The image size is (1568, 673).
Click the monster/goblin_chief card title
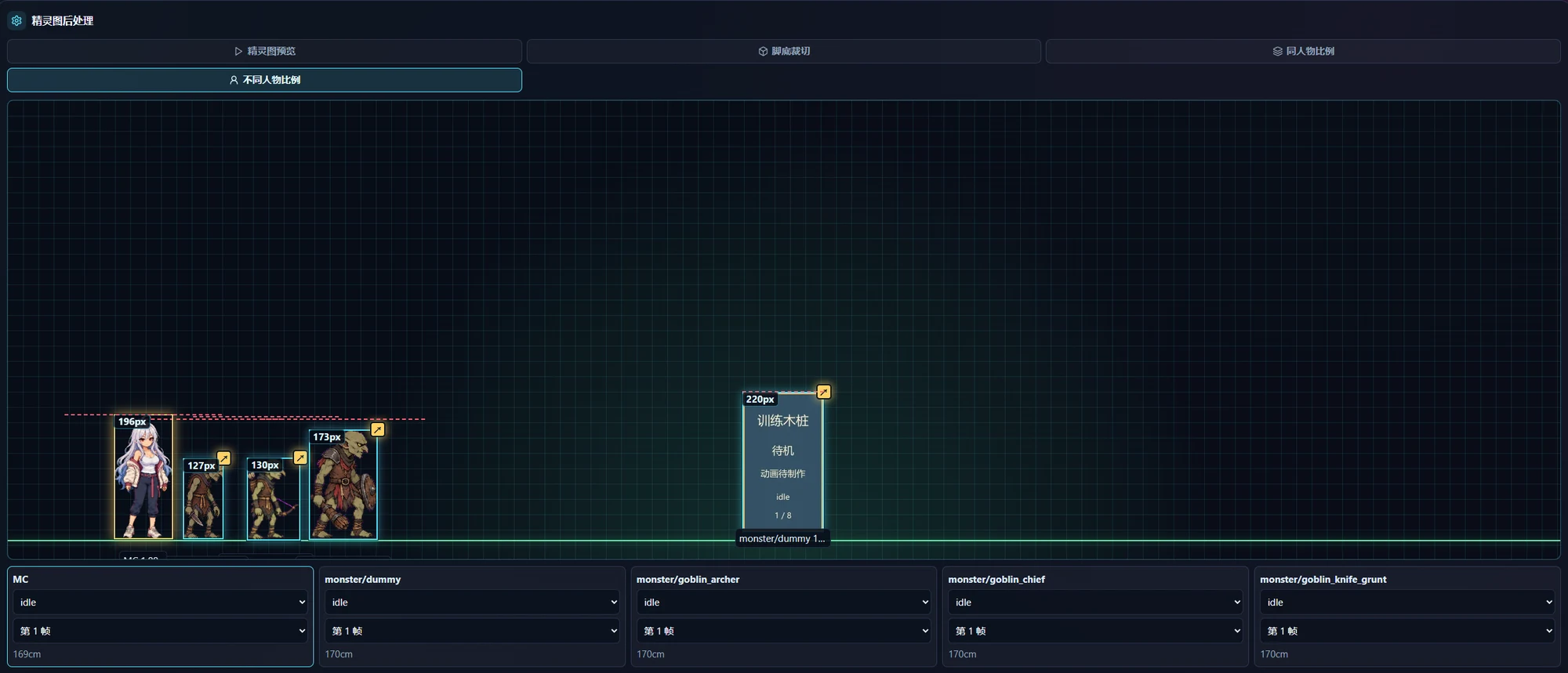(996, 580)
